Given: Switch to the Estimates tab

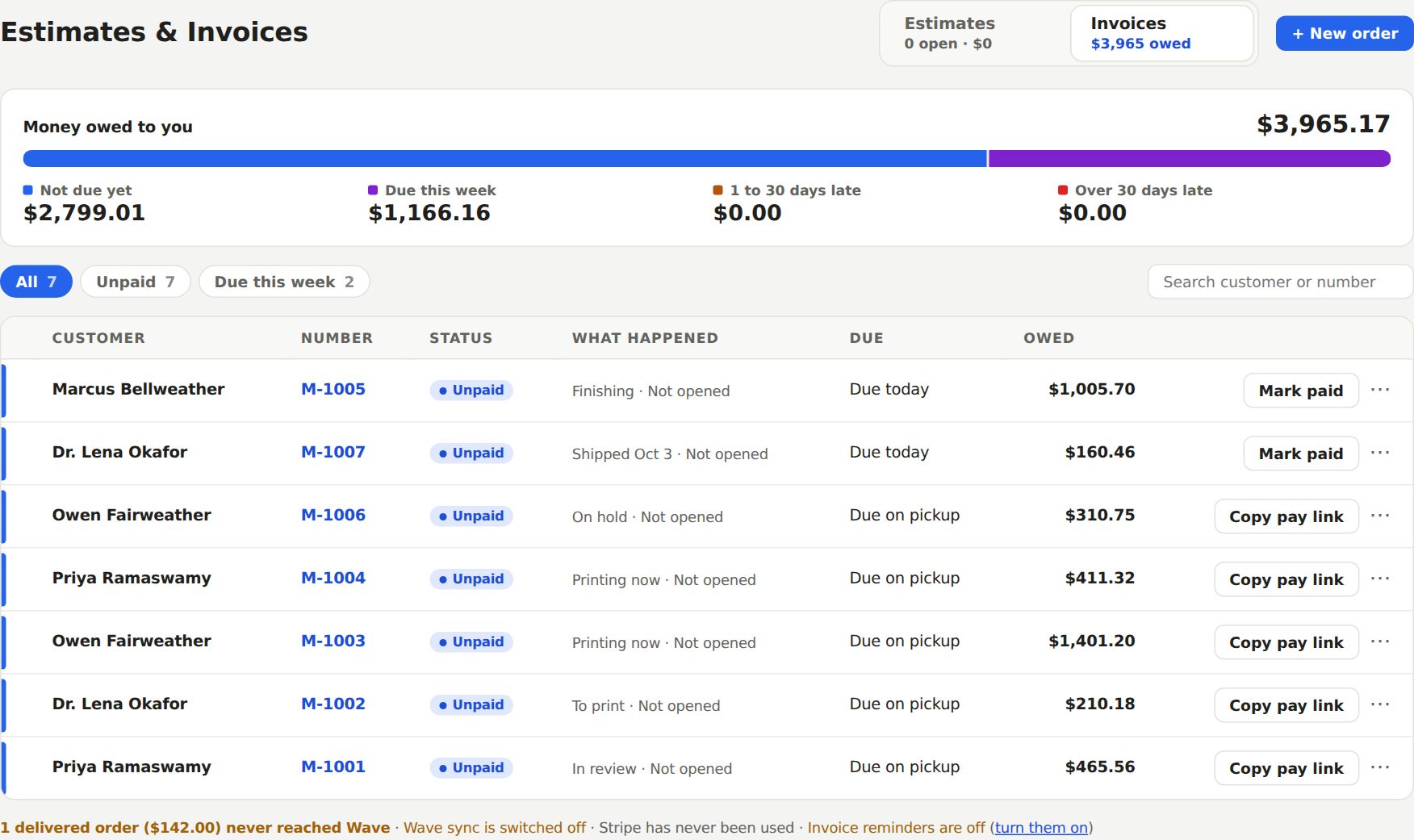Looking at the screenshot, I should [x=977, y=33].
